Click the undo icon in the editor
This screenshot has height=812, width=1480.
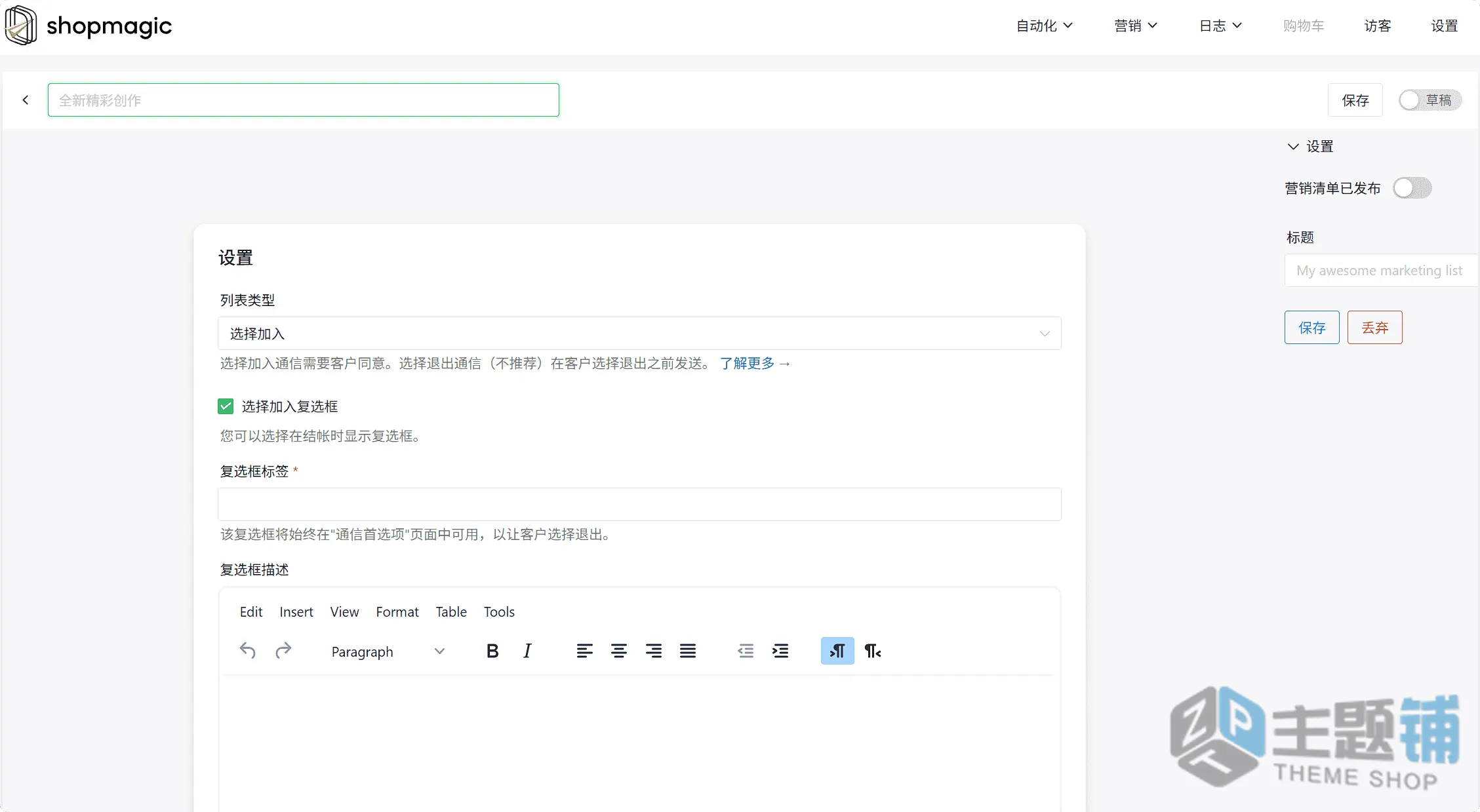tap(247, 651)
